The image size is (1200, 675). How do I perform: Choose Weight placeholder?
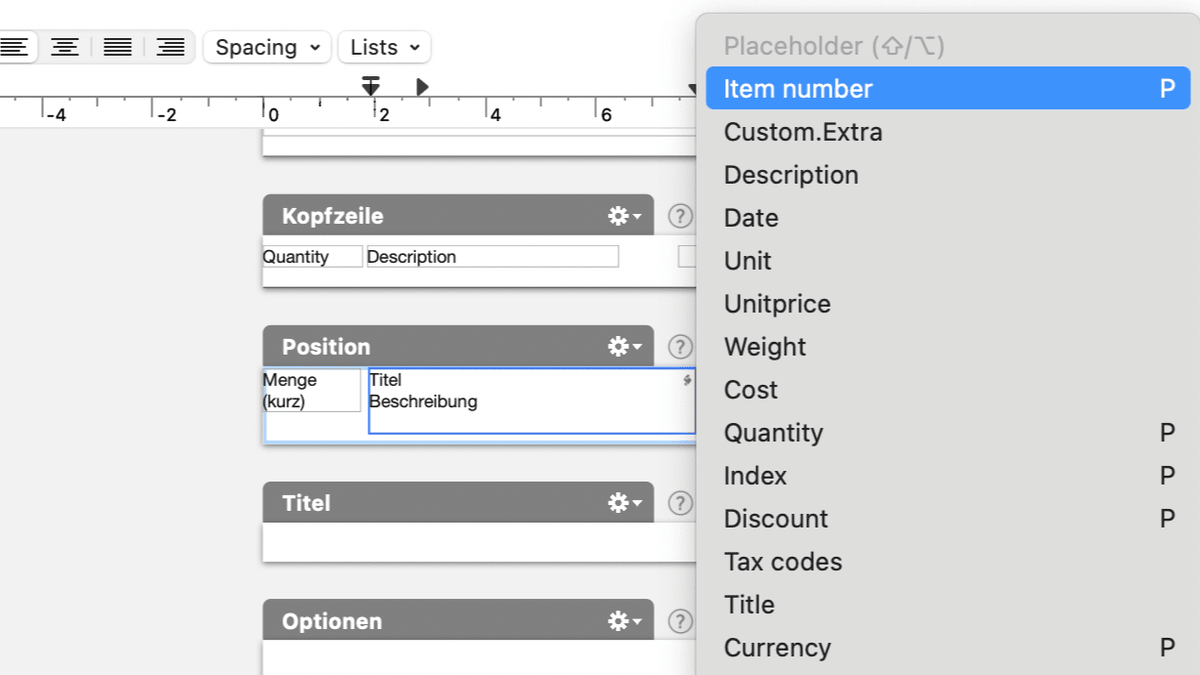pos(948,347)
